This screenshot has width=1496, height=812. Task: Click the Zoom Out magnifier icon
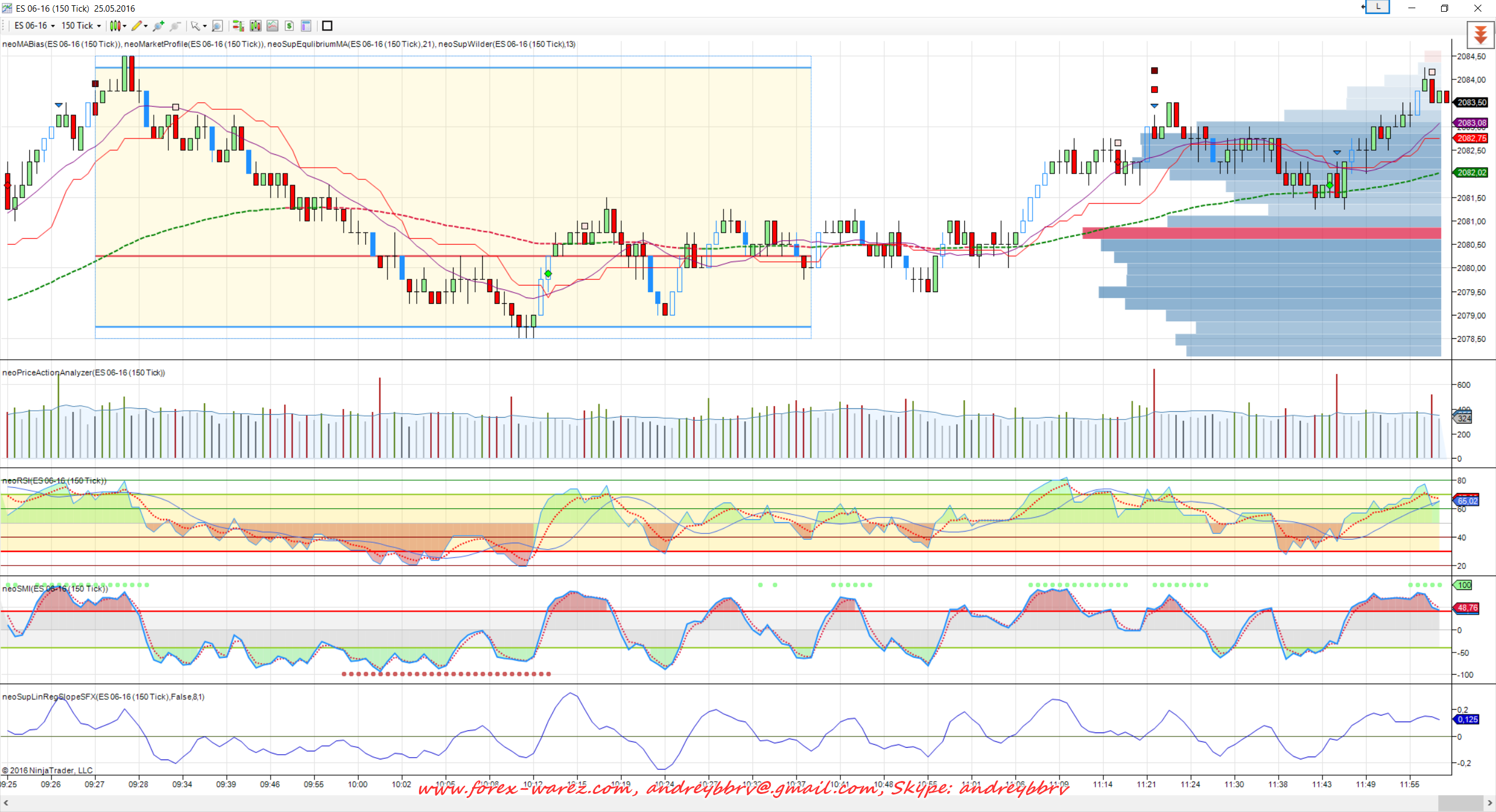pos(175,26)
